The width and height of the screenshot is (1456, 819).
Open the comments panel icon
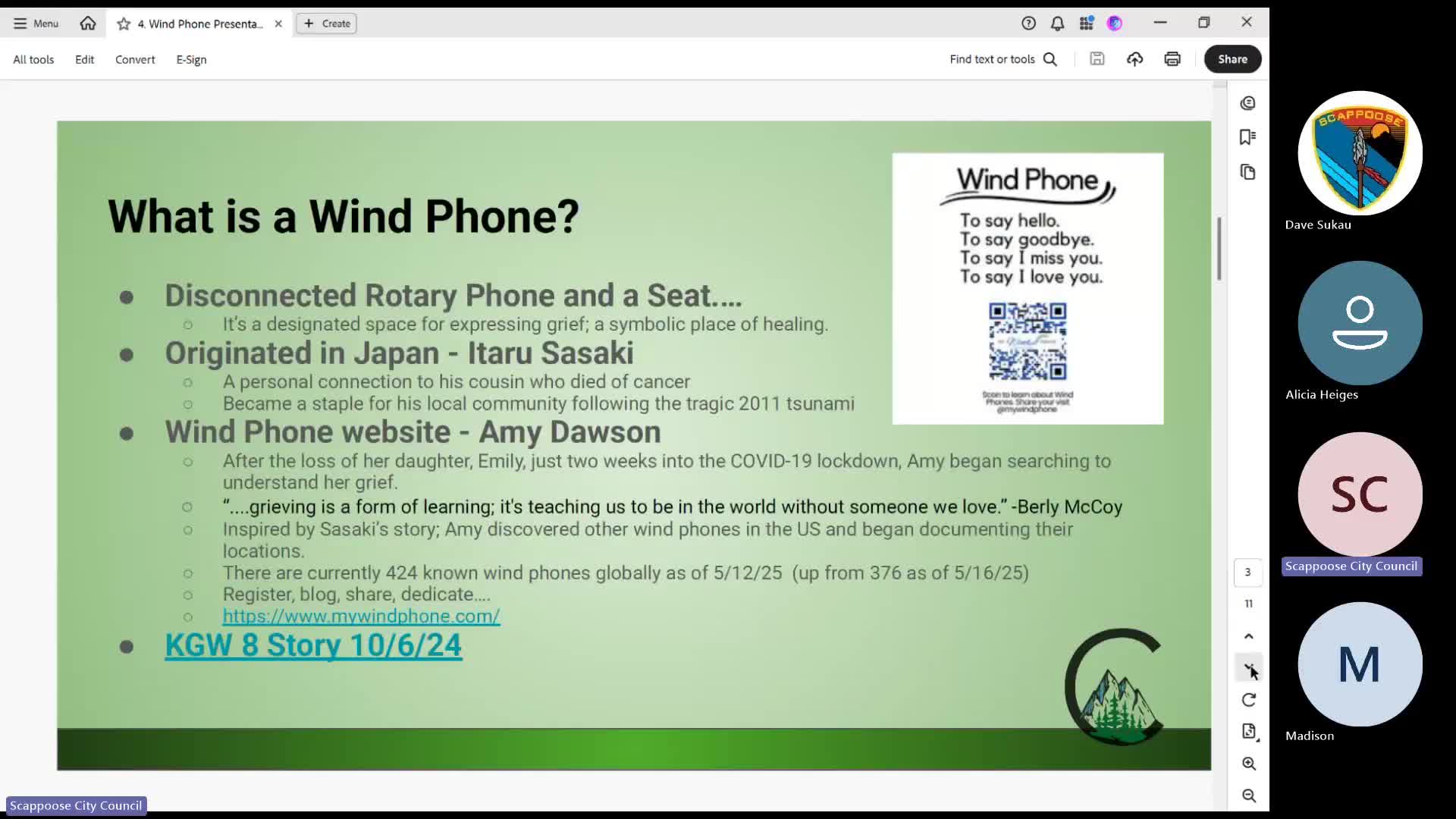(1247, 103)
